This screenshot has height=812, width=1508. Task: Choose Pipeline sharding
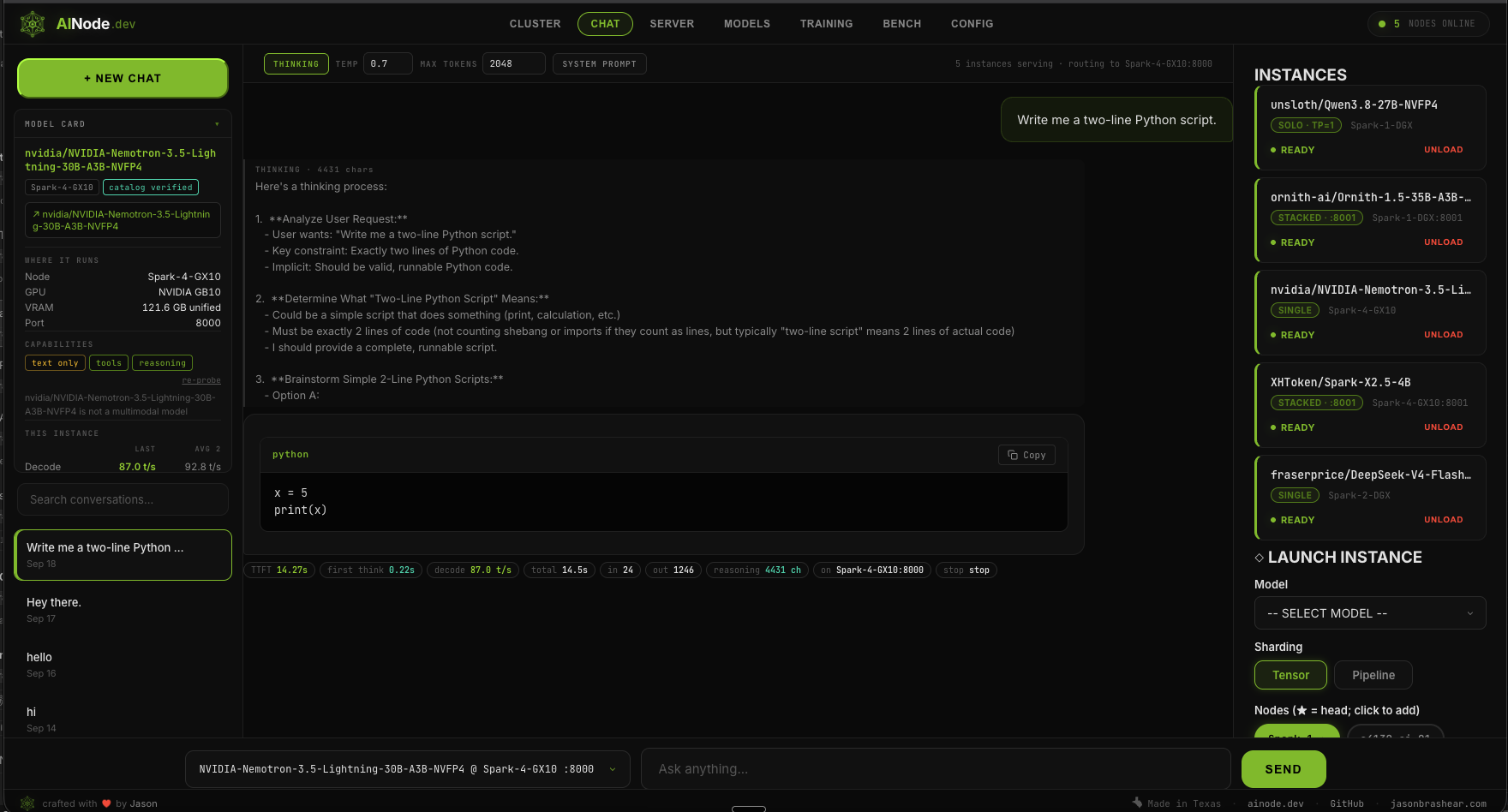coord(1373,675)
